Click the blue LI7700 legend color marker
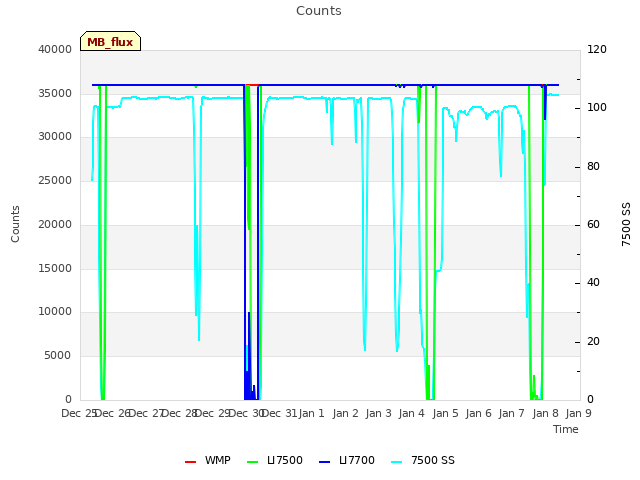The height and width of the screenshot is (480, 640). tap(324, 462)
